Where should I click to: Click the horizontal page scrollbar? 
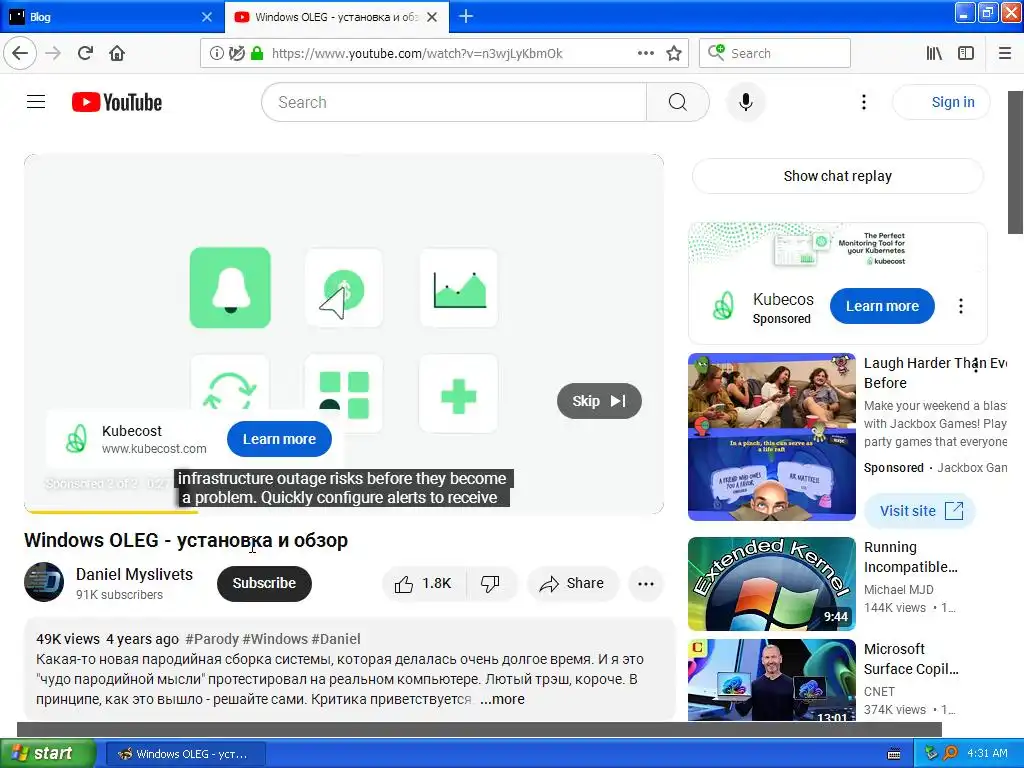click(x=479, y=729)
